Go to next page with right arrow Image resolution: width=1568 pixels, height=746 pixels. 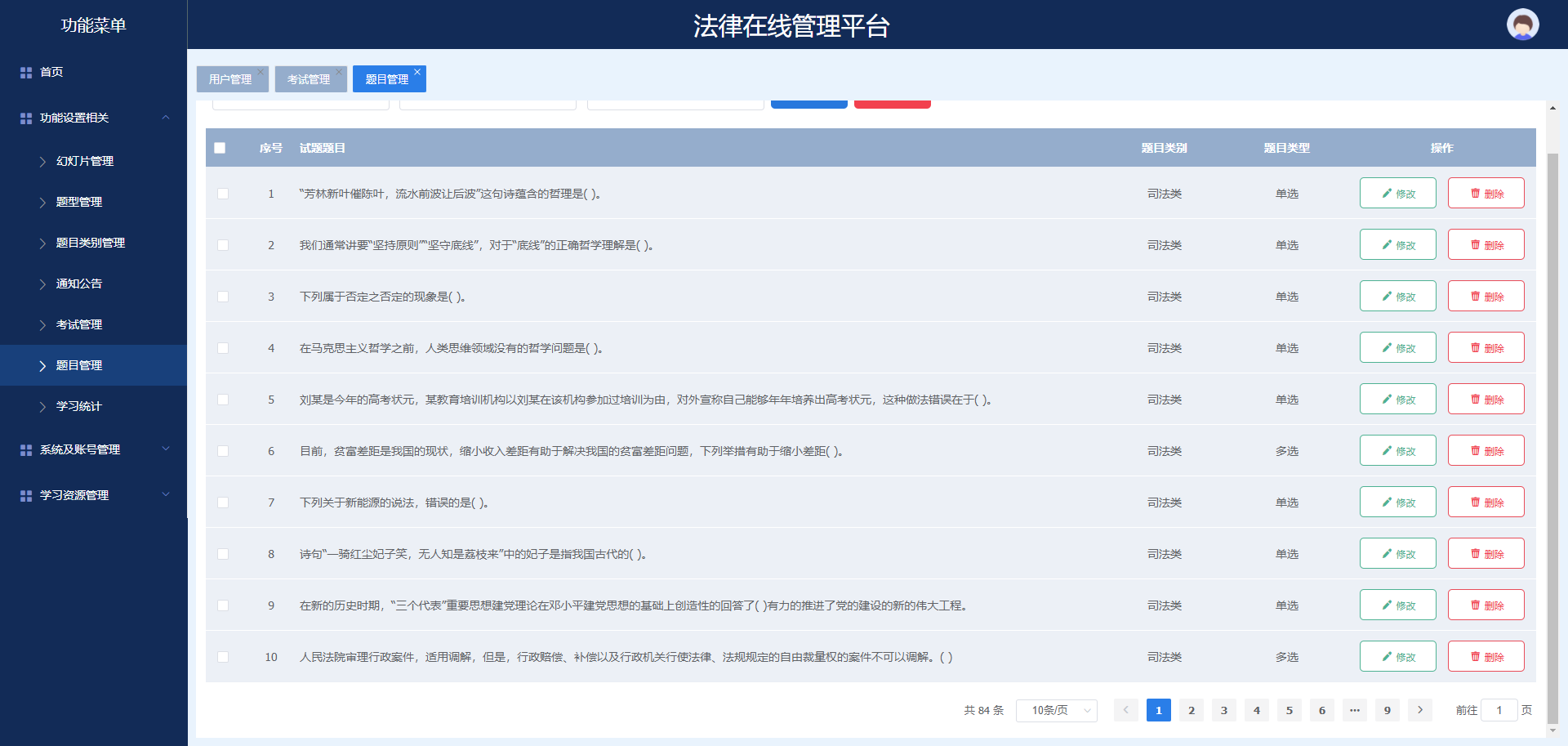1420,710
